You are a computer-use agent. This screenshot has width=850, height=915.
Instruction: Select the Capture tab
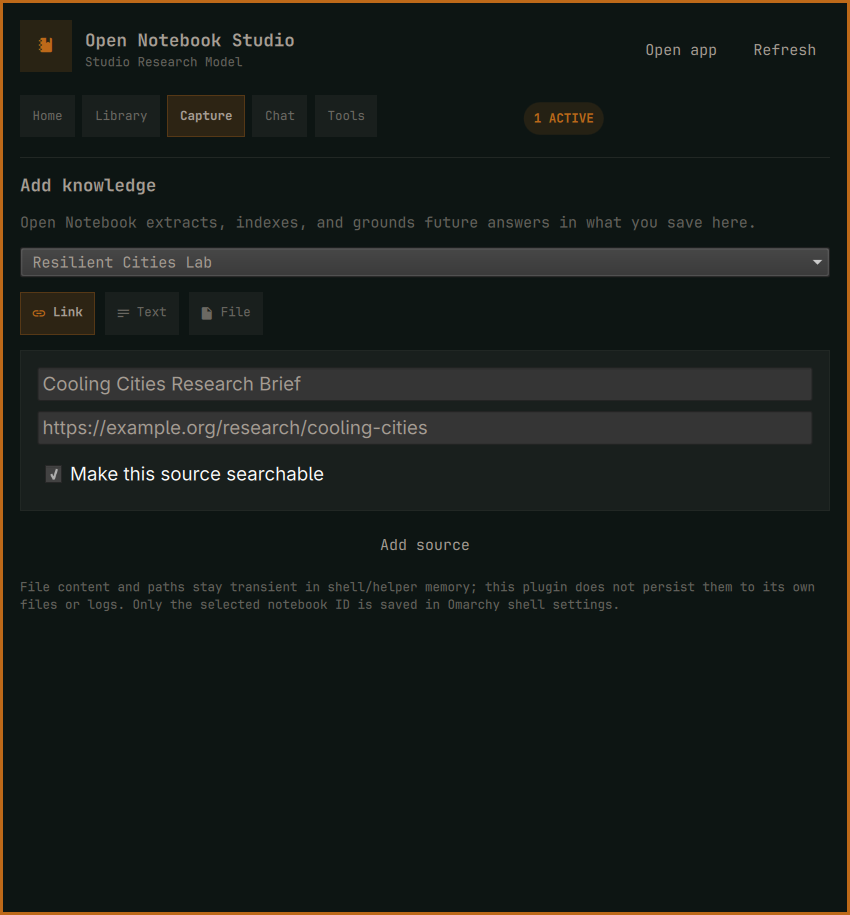(x=206, y=116)
